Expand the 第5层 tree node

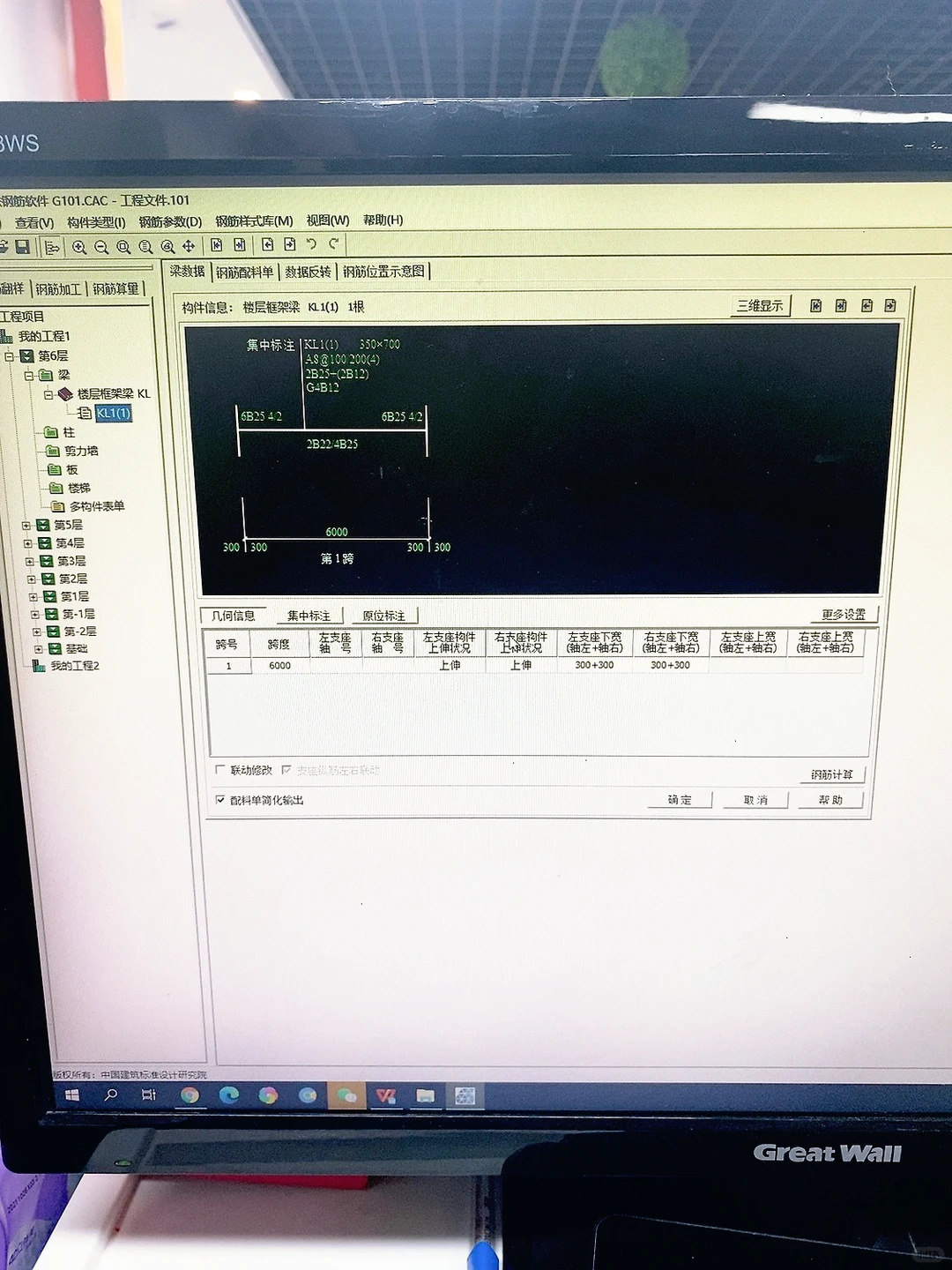coord(26,525)
